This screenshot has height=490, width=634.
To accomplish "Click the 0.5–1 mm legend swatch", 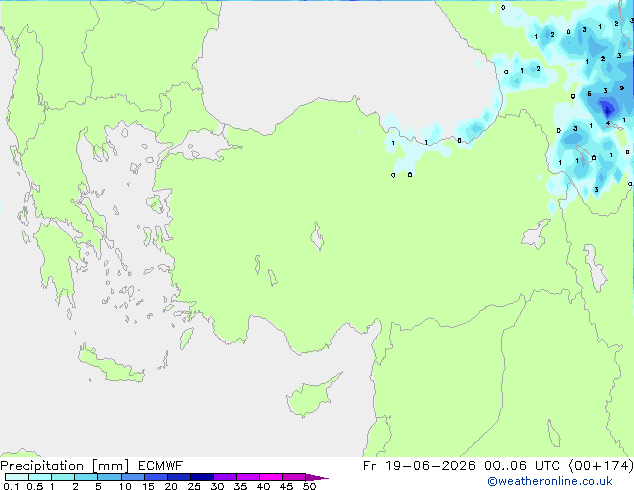I will pos(40,477).
